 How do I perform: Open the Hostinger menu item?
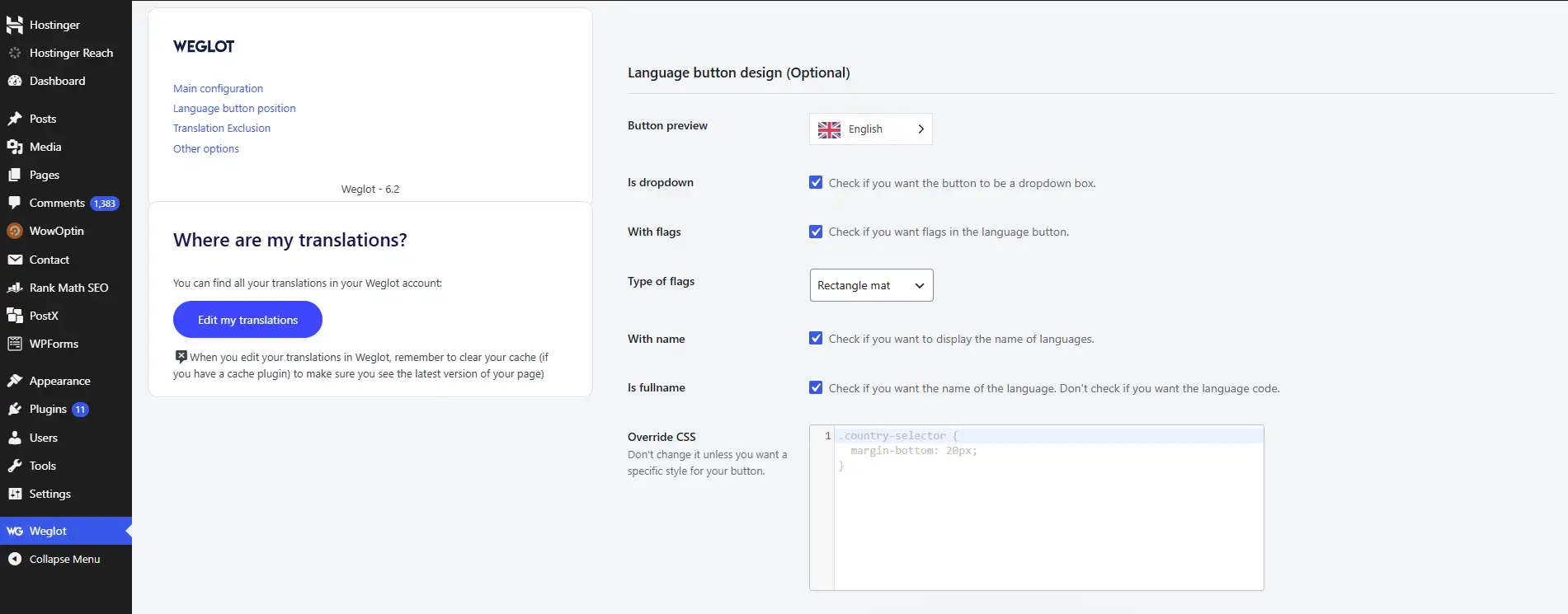pos(66,25)
